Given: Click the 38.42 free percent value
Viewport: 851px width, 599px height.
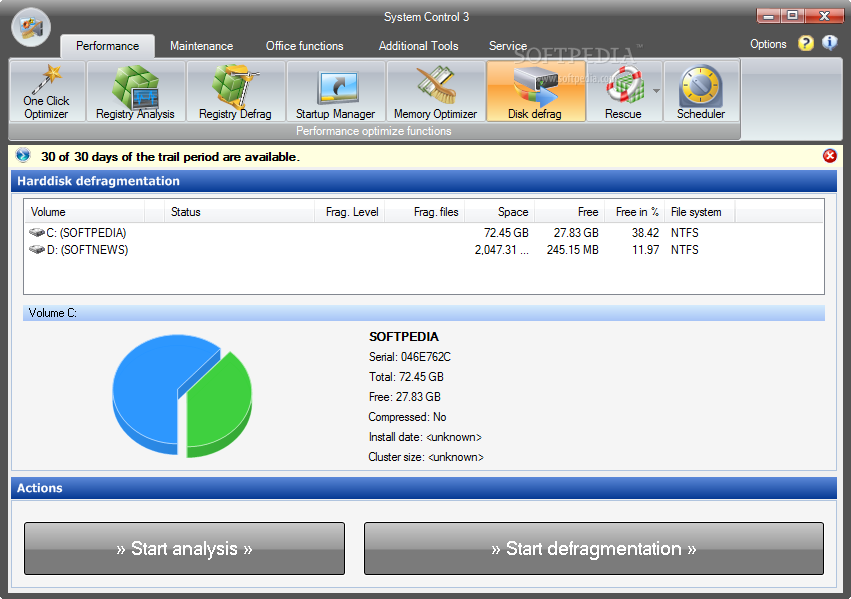Looking at the screenshot, I should click(x=645, y=233).
